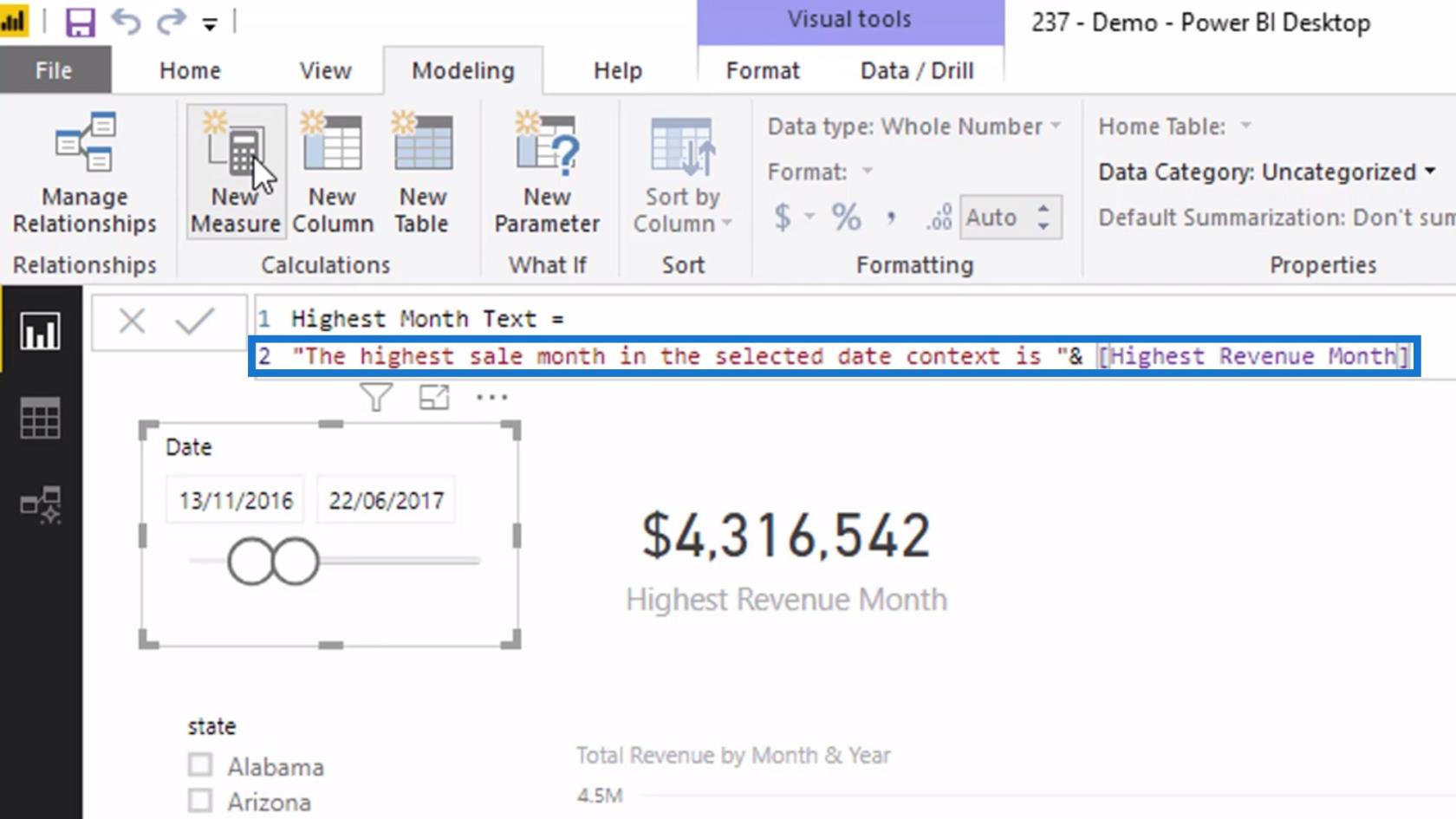Select the Modeling ribbon tab
The image size is (1456, 819).
point(463,70)
